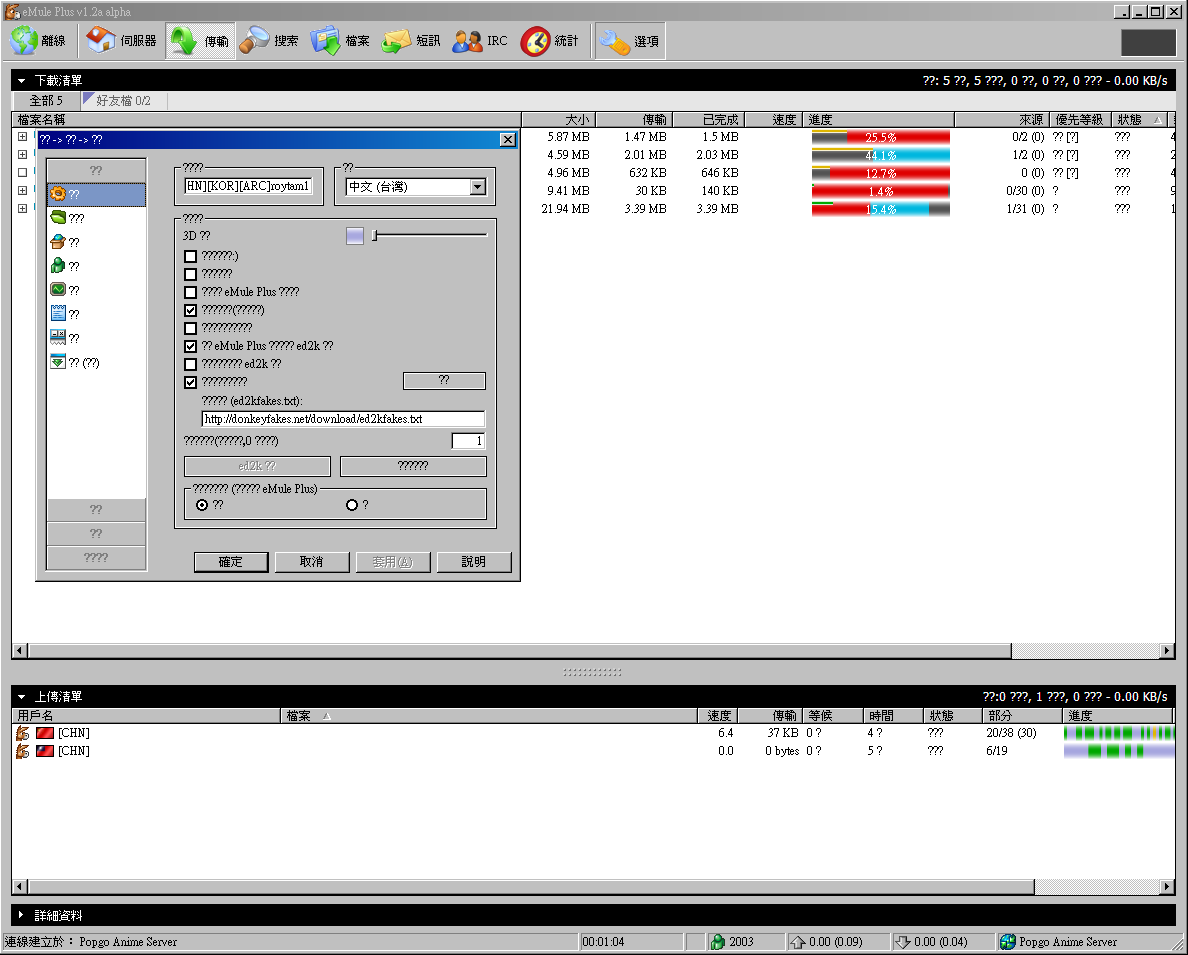Check the checkbox mentioning eMule Plus, third in list
The image size is (1188, 955).
pyautogui.click(x=191, y=292)
